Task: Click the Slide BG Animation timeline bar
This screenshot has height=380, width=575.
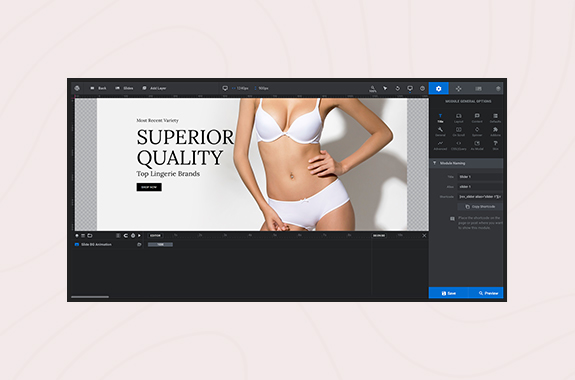Action: click(x=160, y=244)
